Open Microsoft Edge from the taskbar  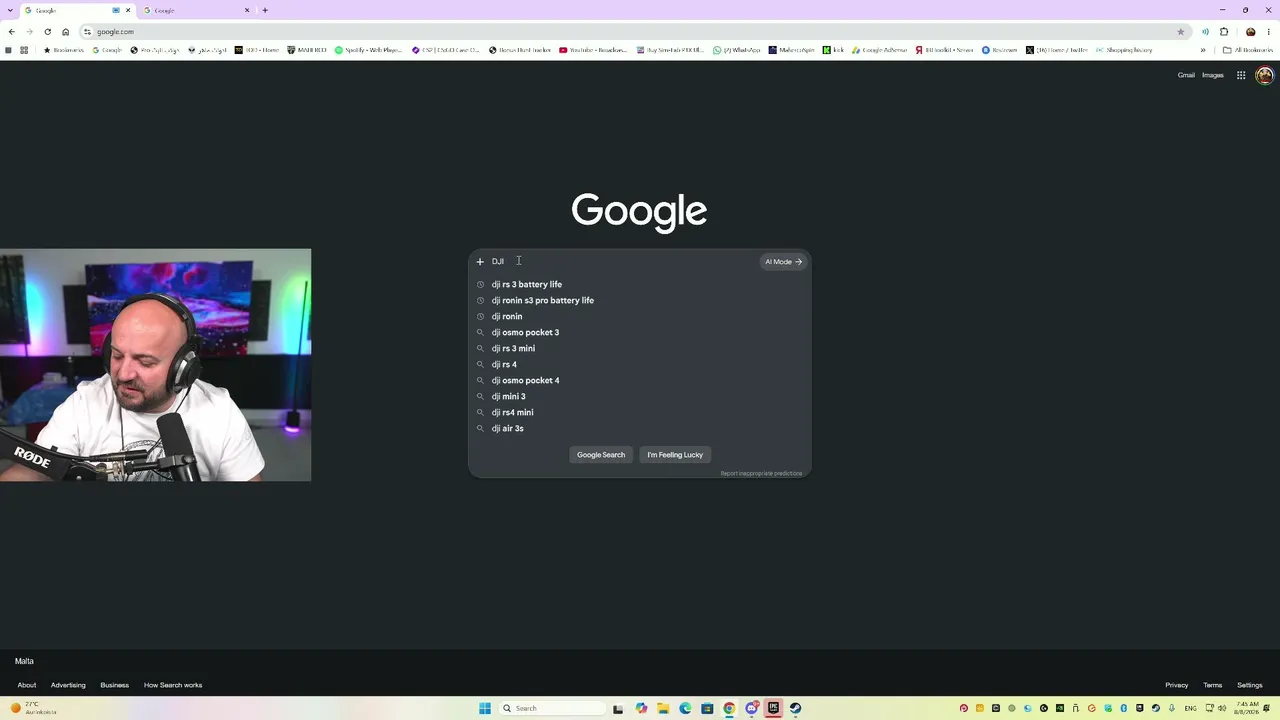685,708
